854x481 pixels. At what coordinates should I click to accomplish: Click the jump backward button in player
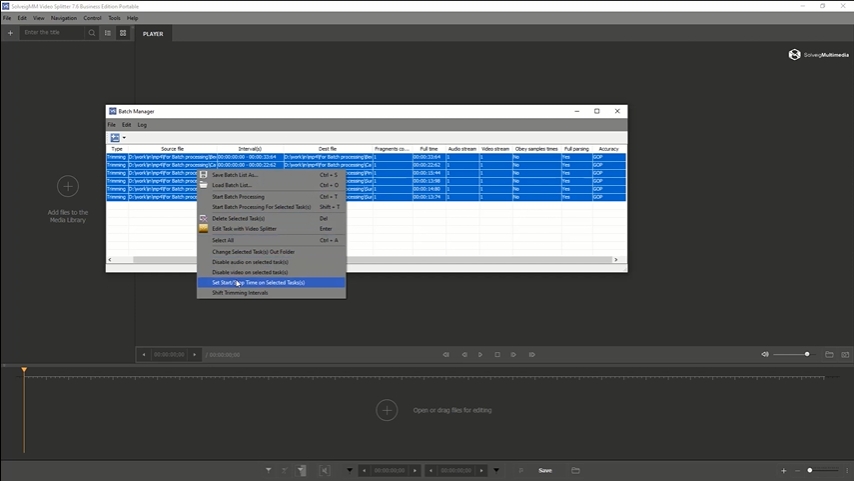[x=446, y=355]
